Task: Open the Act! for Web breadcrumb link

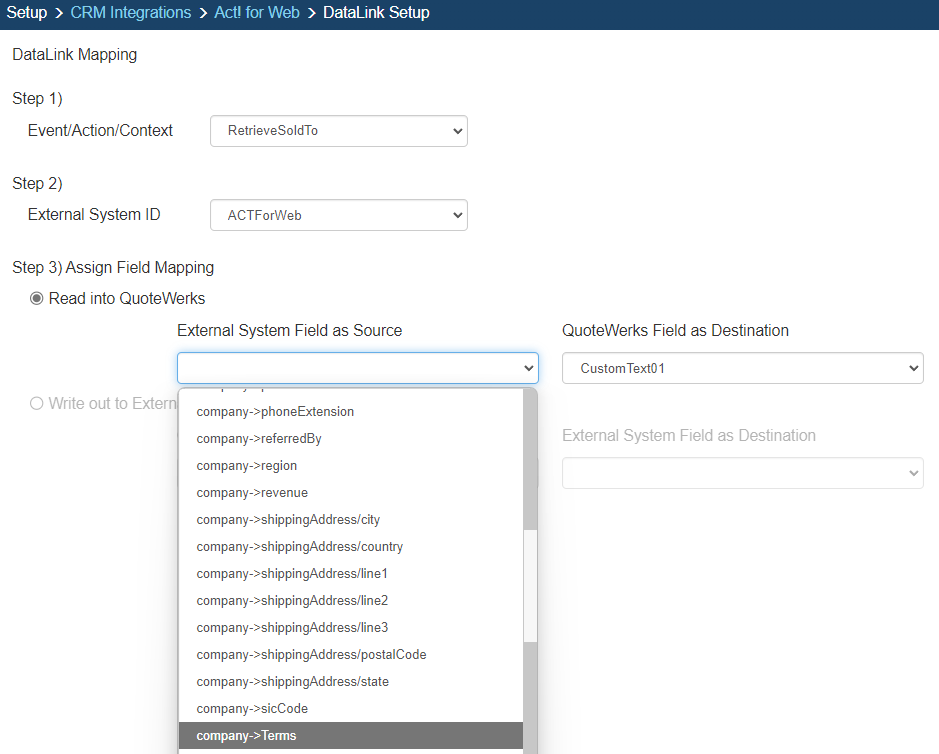Action: click(x=256, y=13)
